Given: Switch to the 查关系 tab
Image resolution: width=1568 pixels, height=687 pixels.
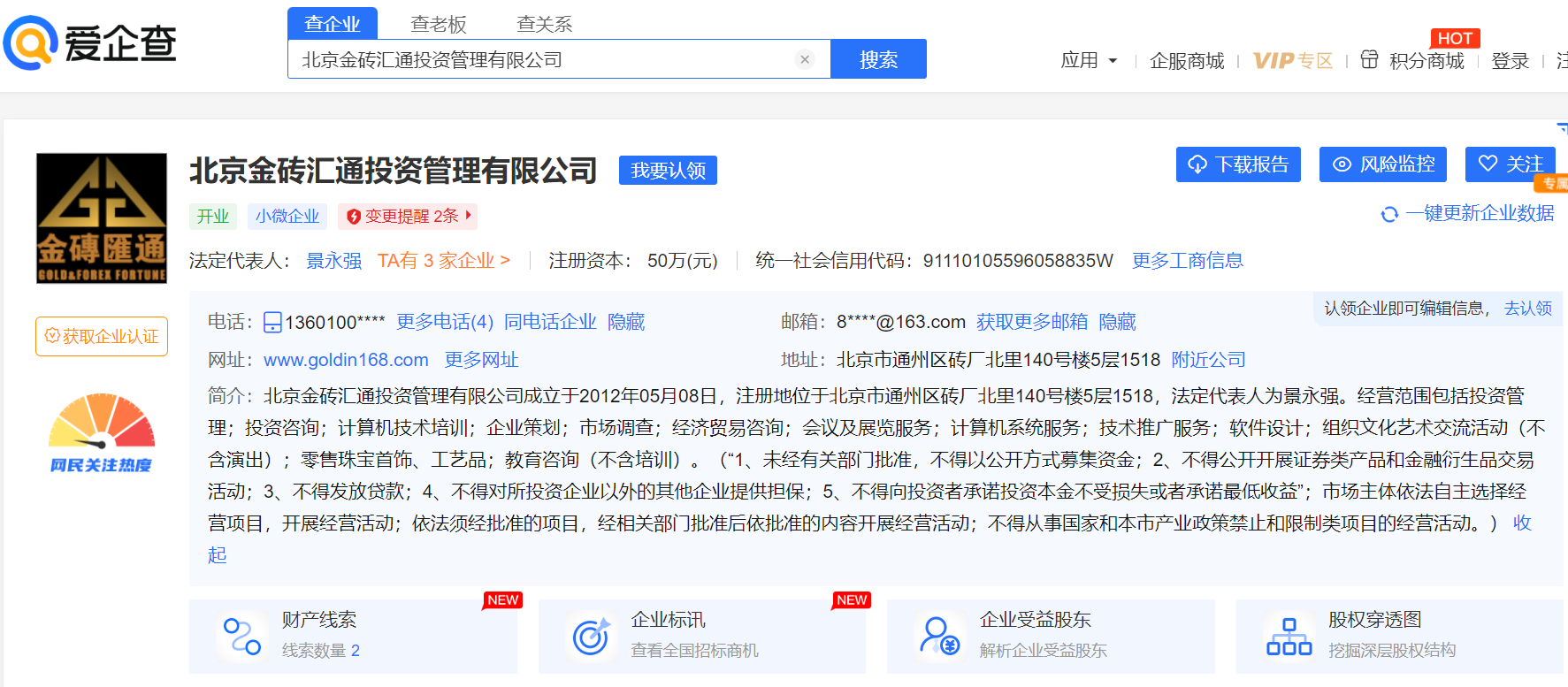Looking at the screenshot, I should pyautogui.click(x=545, y=24).
